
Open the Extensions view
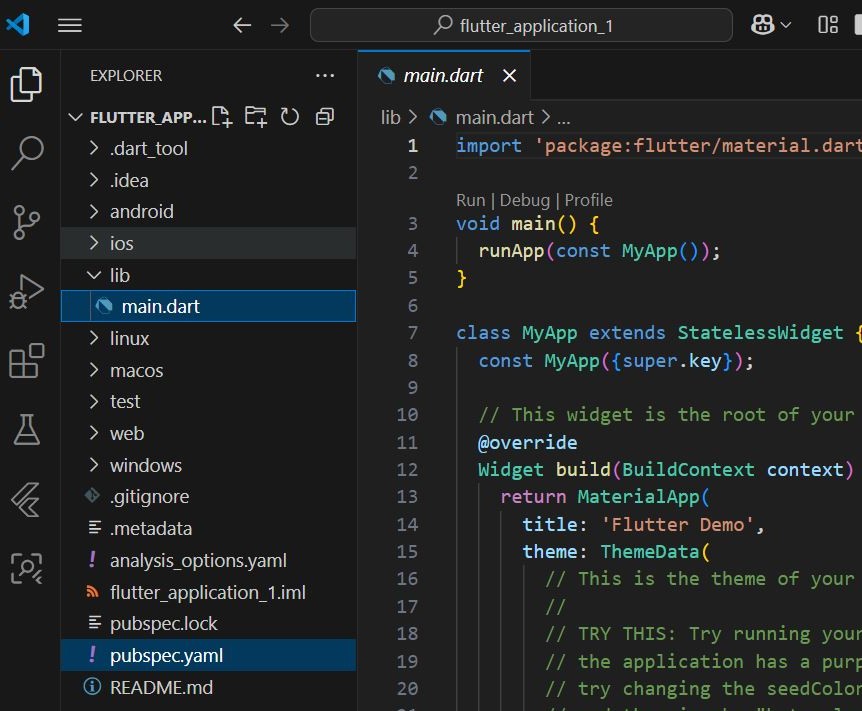point(27,361)
